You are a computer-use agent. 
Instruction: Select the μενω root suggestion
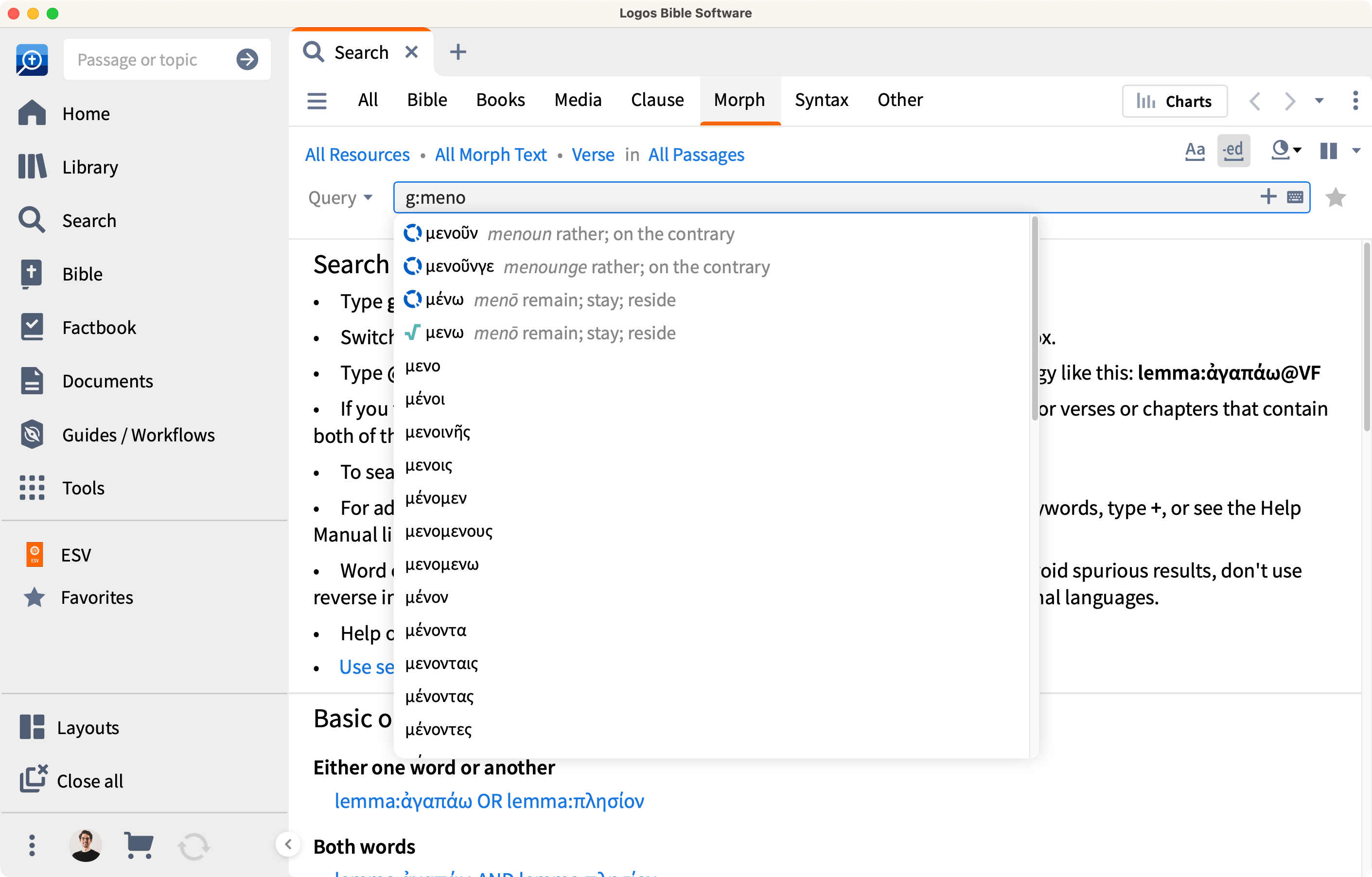711,333
